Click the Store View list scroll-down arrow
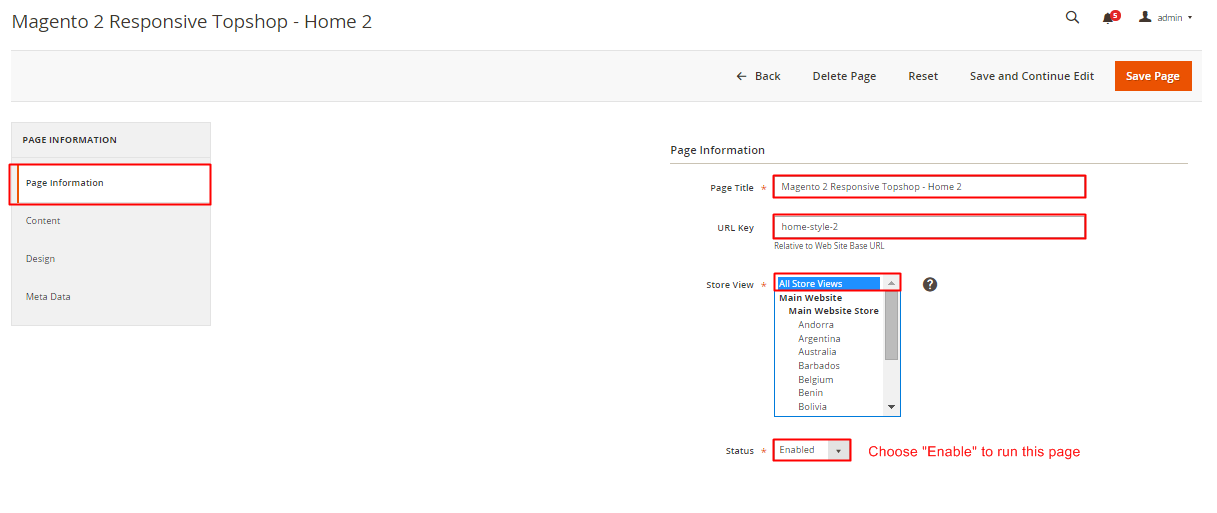 [x=892, y=408]
